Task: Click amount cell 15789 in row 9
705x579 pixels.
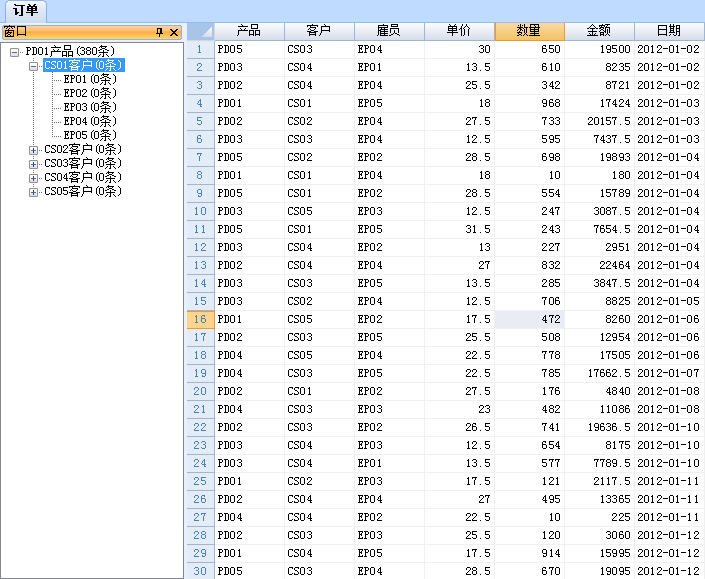Action: click(599, 193)
